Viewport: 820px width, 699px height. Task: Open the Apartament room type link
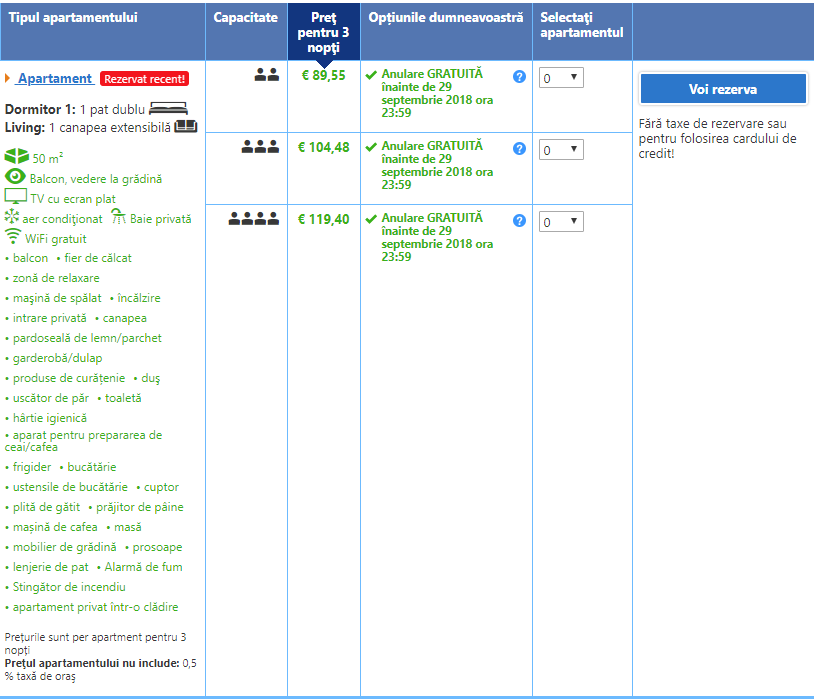tap(55, 78)
